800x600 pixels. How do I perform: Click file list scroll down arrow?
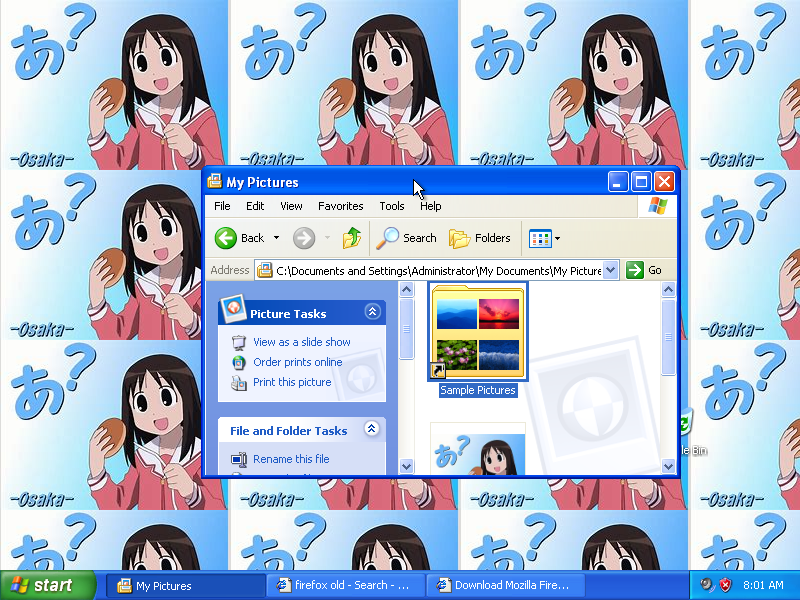tap(668, 466)
